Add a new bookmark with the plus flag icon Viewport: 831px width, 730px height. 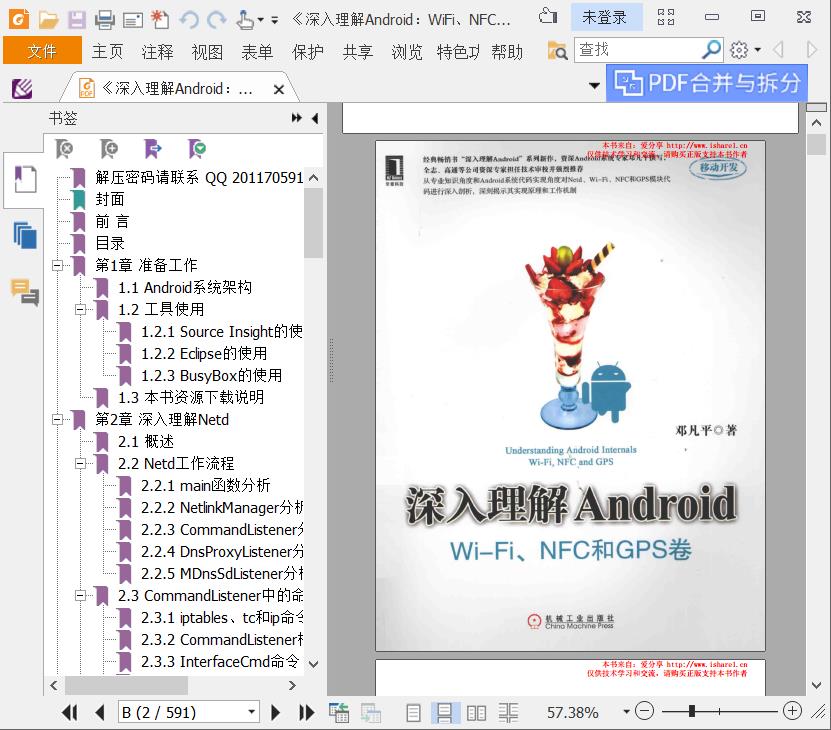click(x=109, y=149)
